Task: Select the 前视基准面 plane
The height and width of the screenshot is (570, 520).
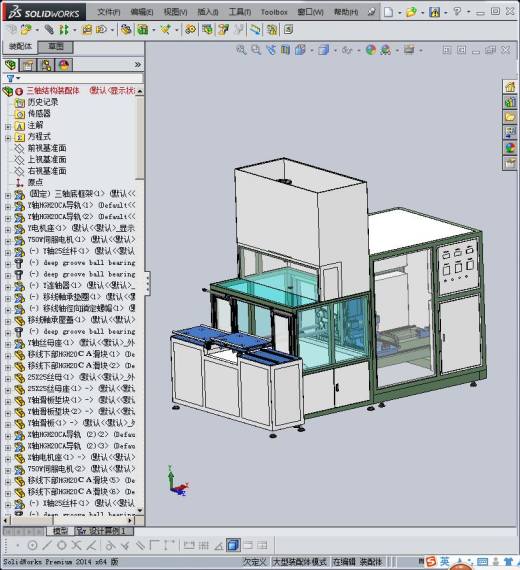Action: 47,148
